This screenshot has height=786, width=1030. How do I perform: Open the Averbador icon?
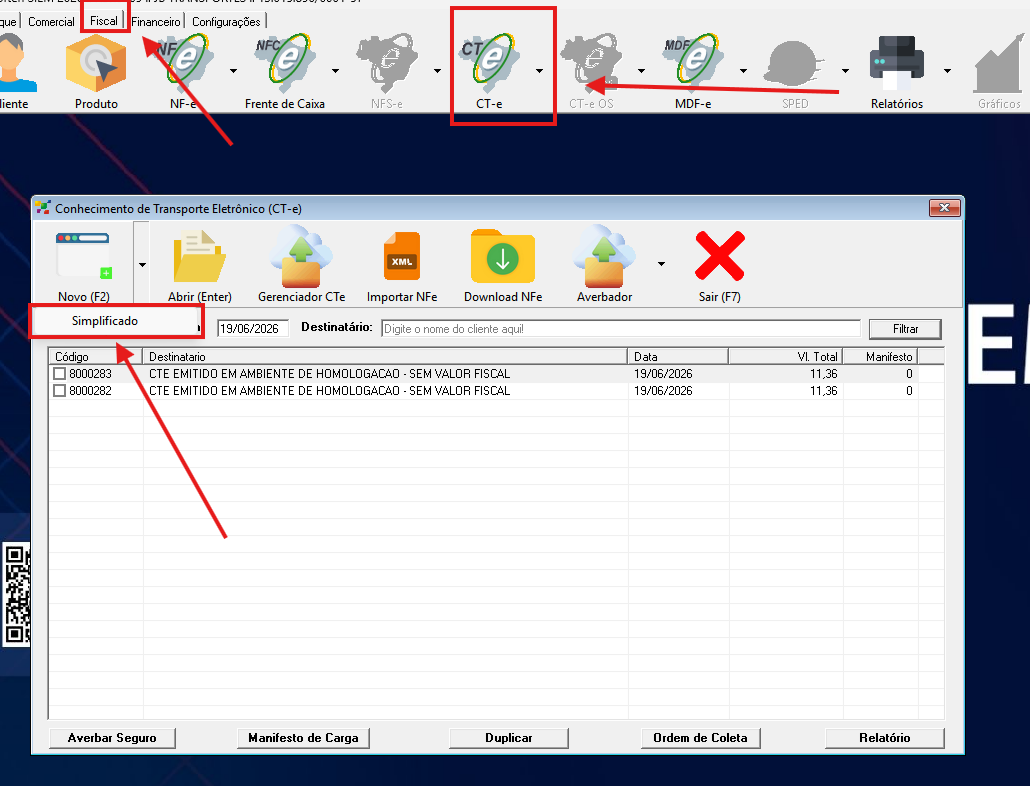click(604, 265)
